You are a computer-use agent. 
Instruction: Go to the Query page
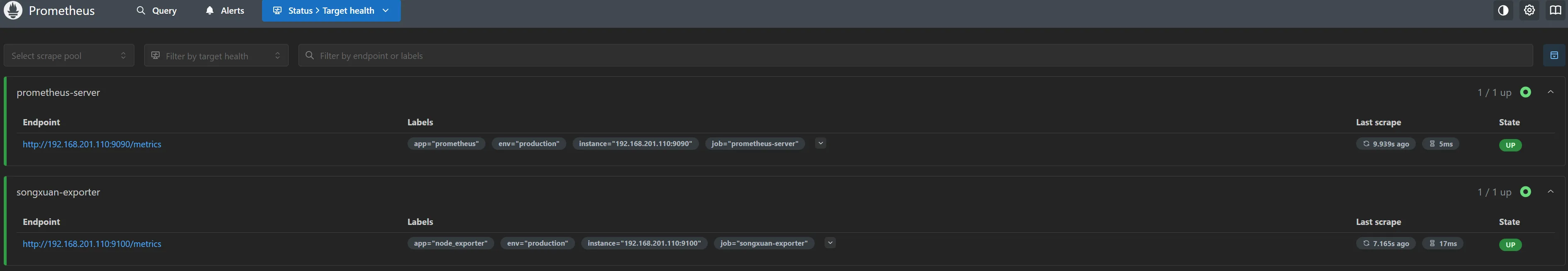156,10
